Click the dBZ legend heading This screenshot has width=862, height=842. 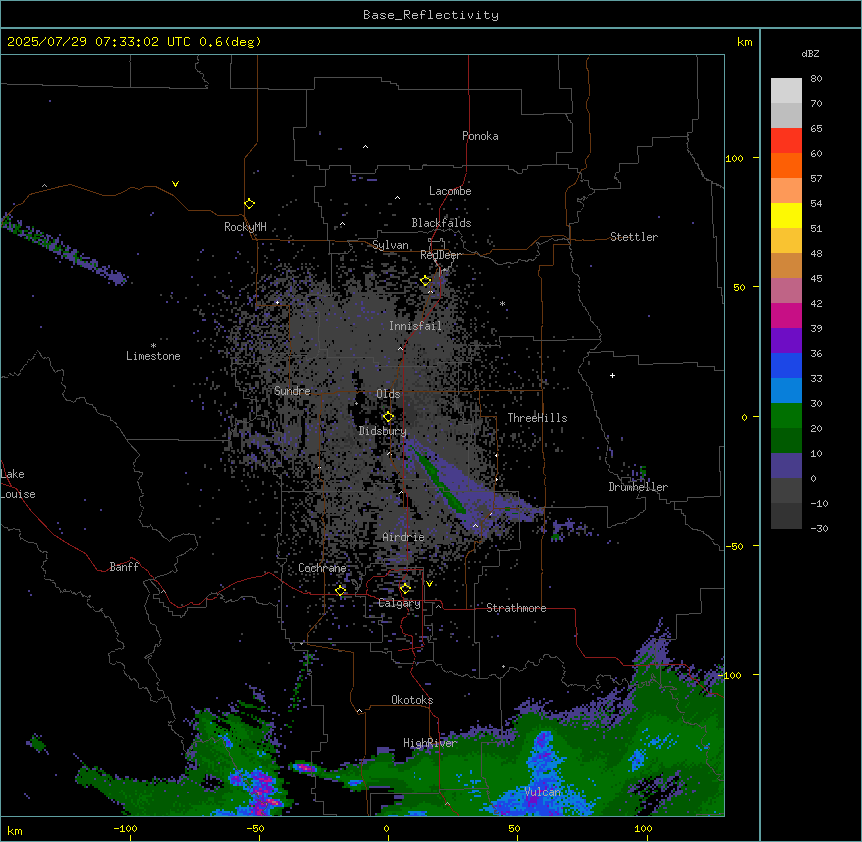pyautogui.click(x=810, y=54)
